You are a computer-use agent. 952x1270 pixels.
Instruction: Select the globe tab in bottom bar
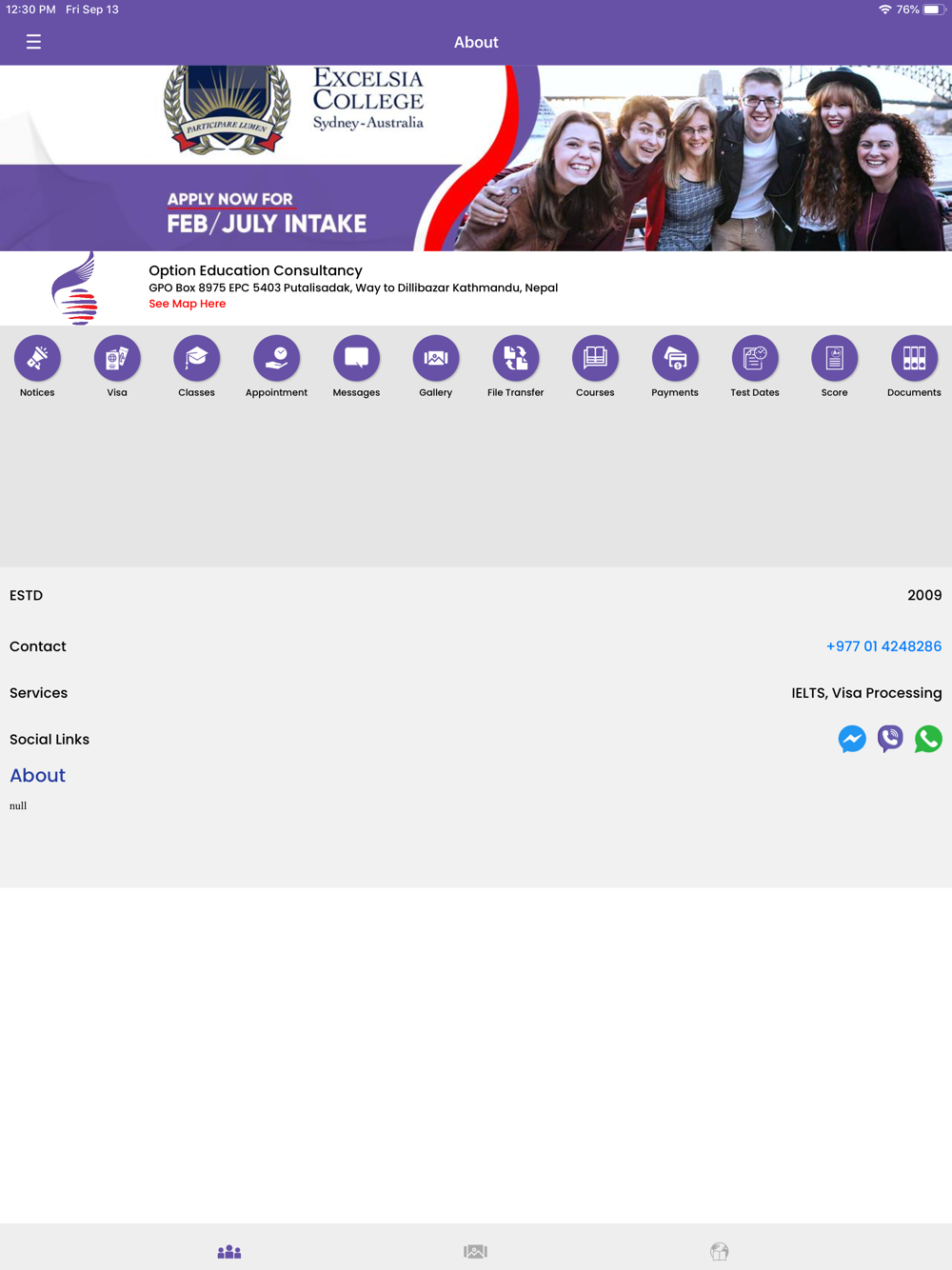coord(720,1251)
